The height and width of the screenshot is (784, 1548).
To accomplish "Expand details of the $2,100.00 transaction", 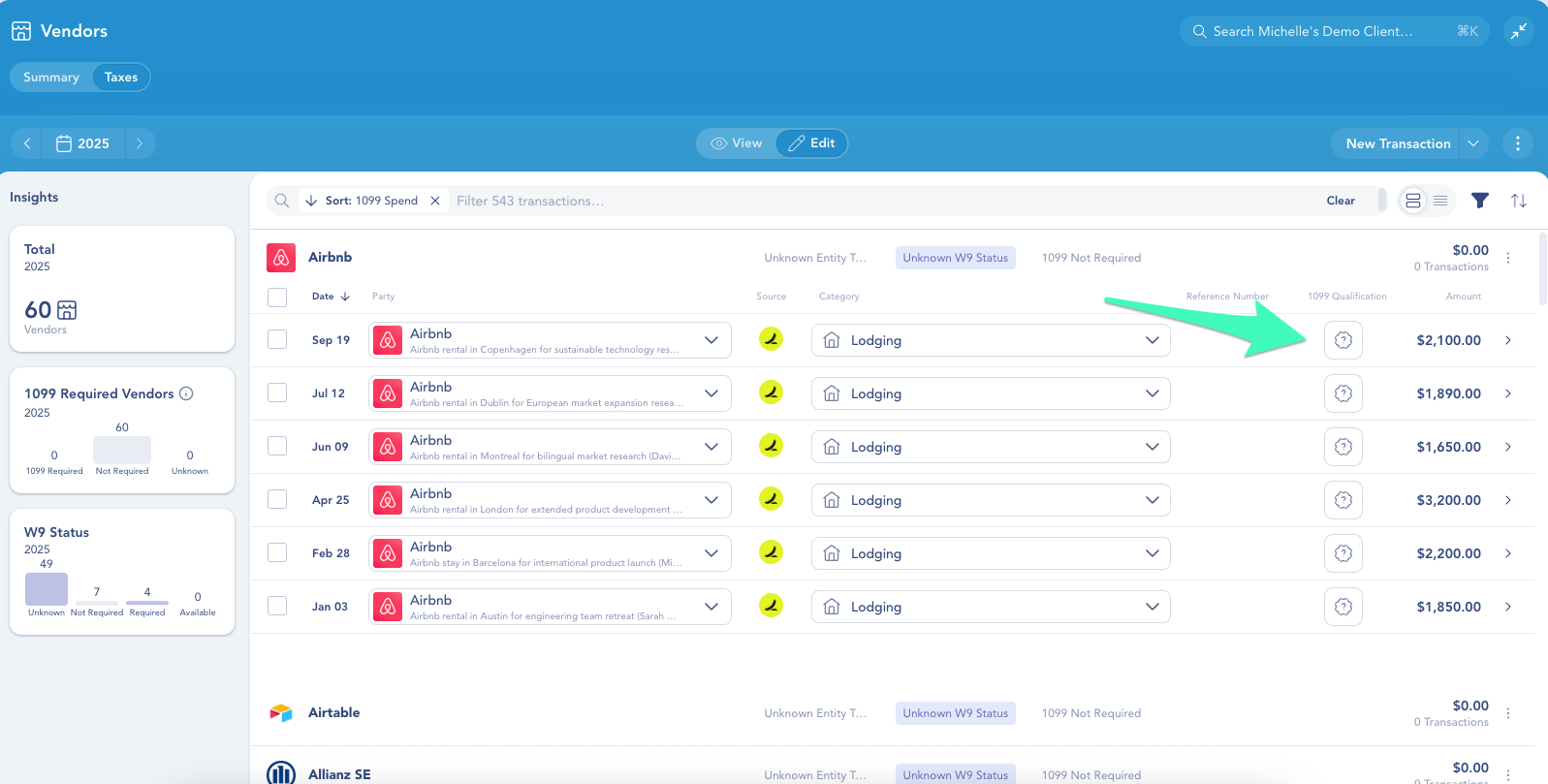I will (1508, 340).
